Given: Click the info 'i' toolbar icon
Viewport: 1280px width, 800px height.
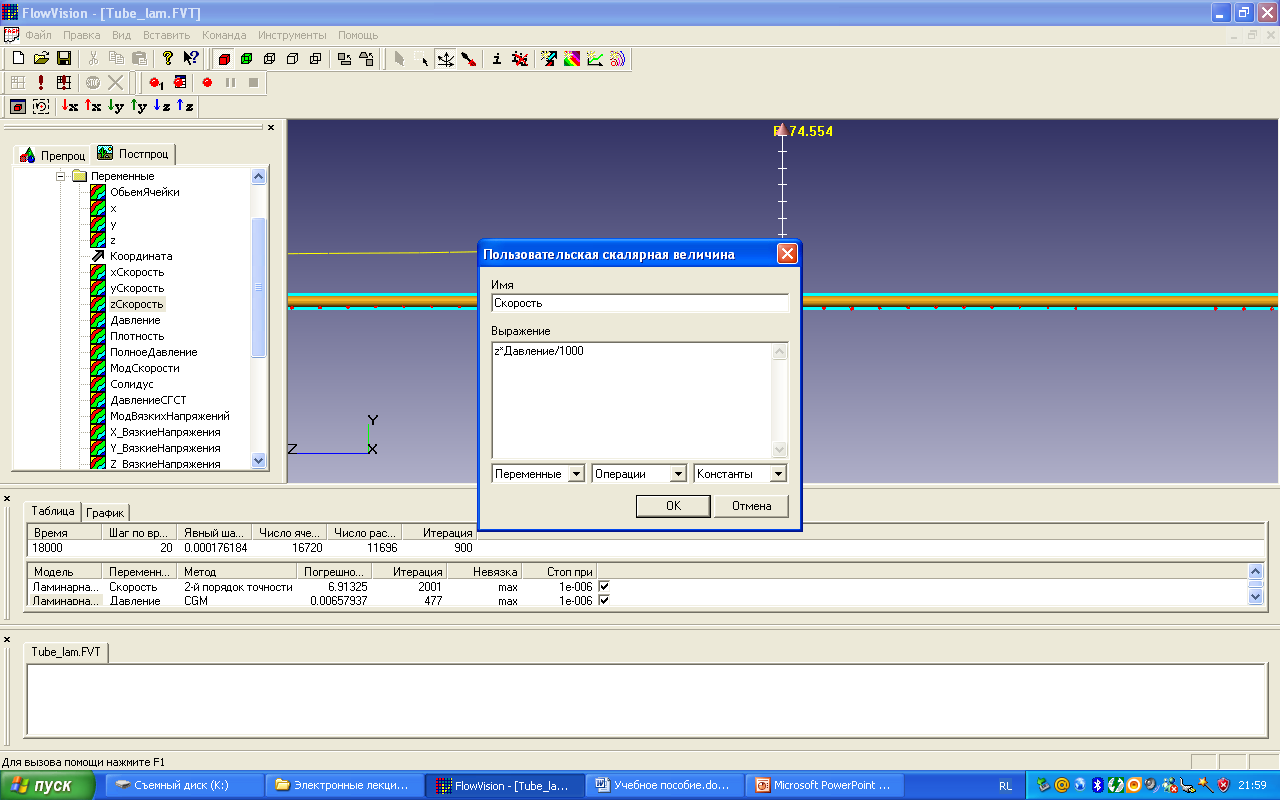Looking at the screenshot, I should coord(496,59).
